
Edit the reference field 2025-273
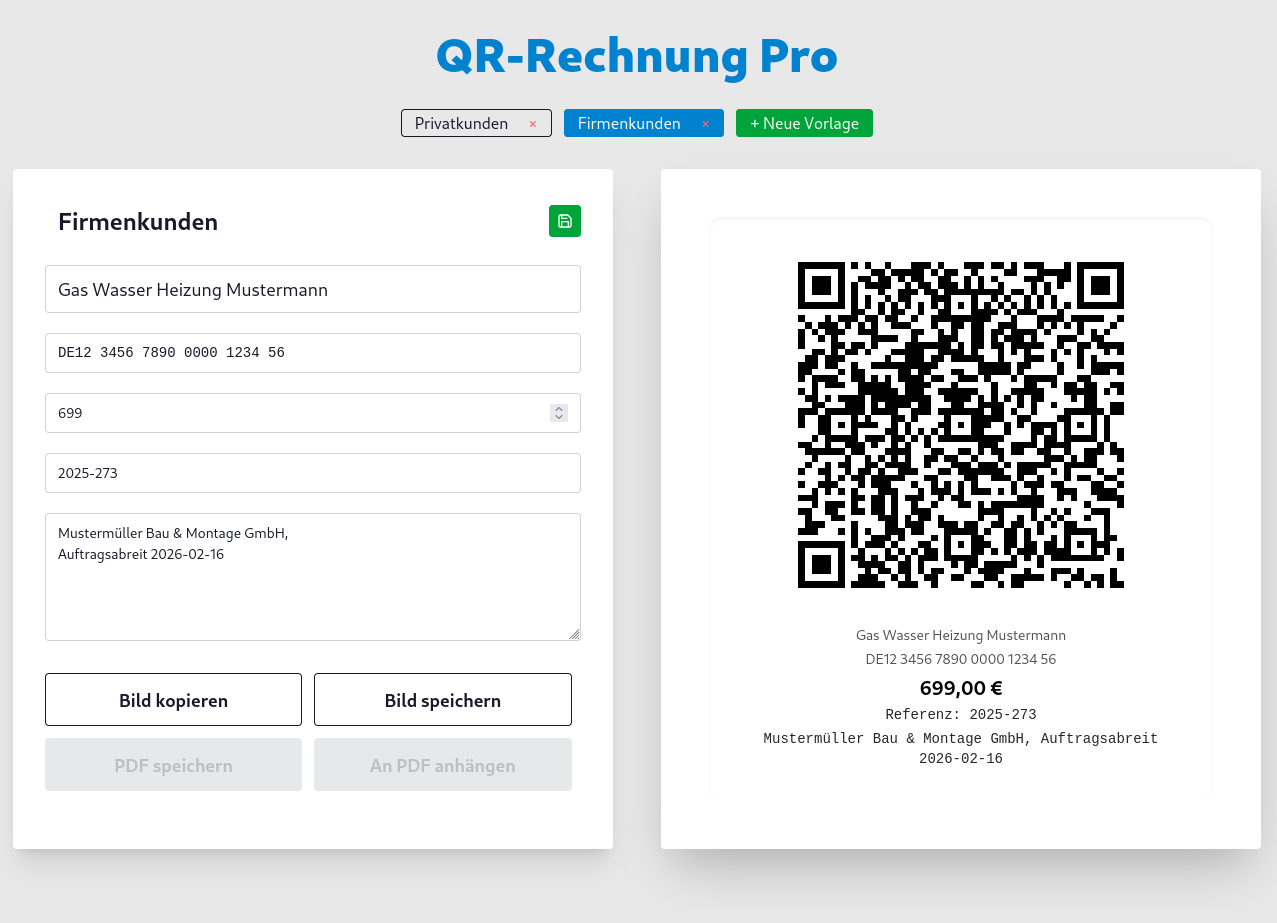pyautogui.click(x=312, y=473)
